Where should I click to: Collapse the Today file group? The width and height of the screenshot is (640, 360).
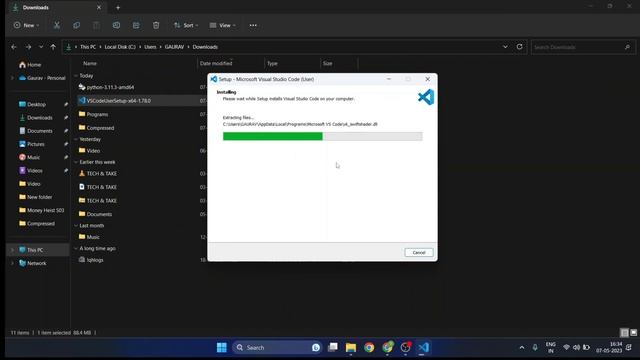[x=76, y=76]
